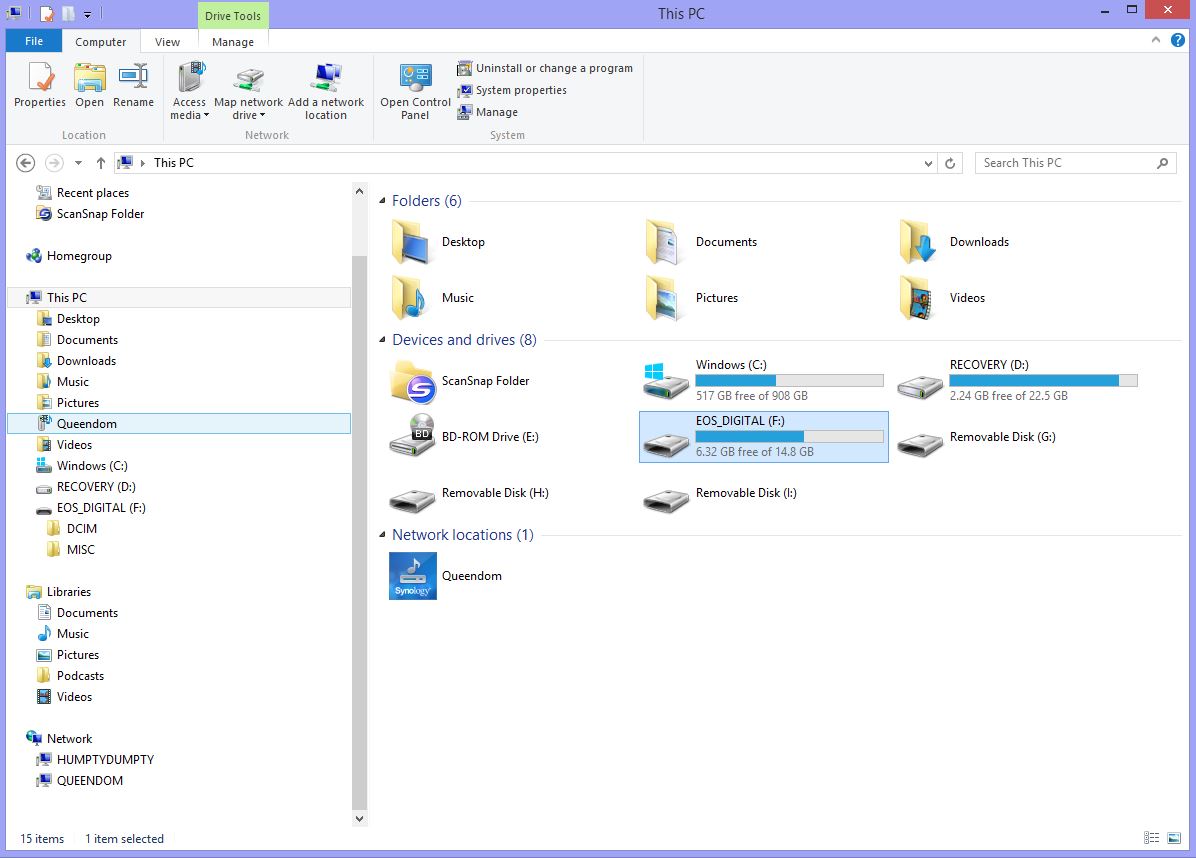Click the Forward navigation arrow
The height and width of the screenshot is (858, 1196).
[x=53, y=162]
